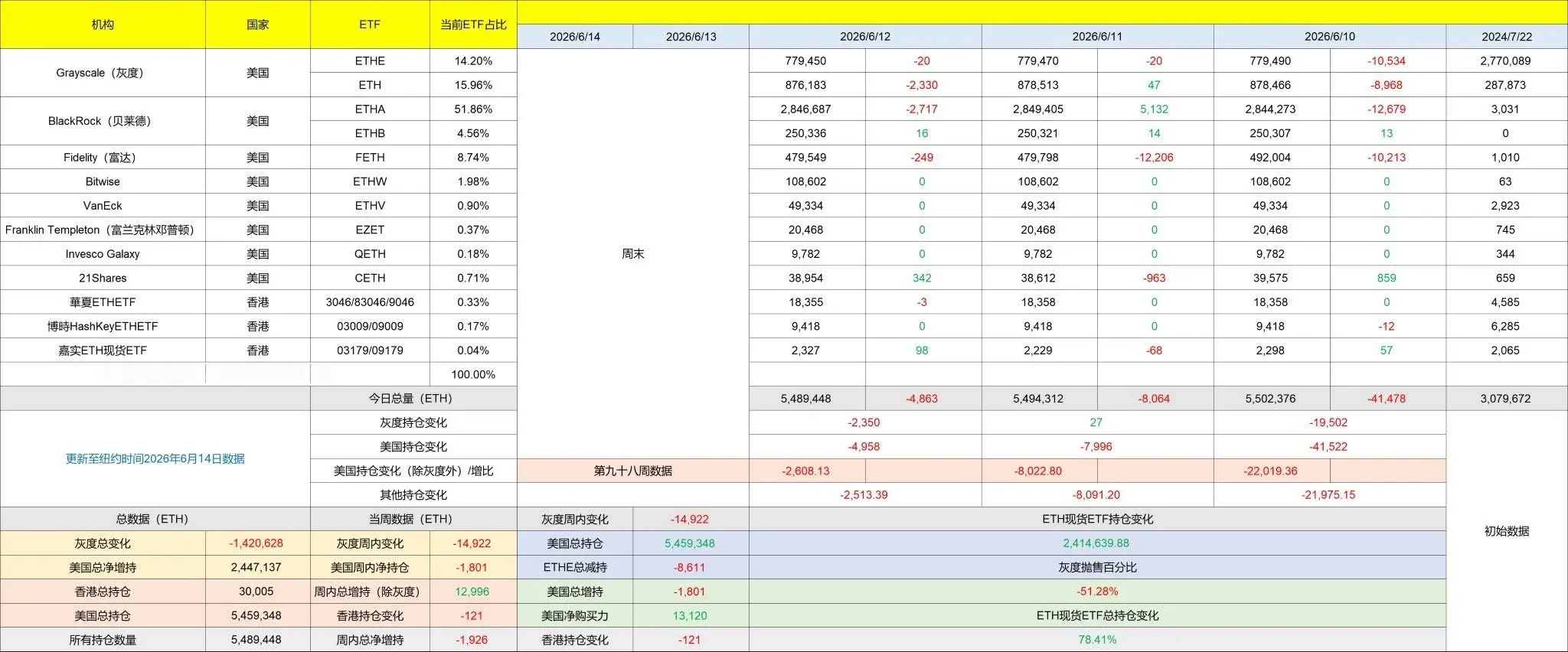The width and height of the screenshot is (1568, 652).
Task: Select the ETH现货ETF总持仓变化 label
Action: pyautogui.click(x=1097, y=616)
